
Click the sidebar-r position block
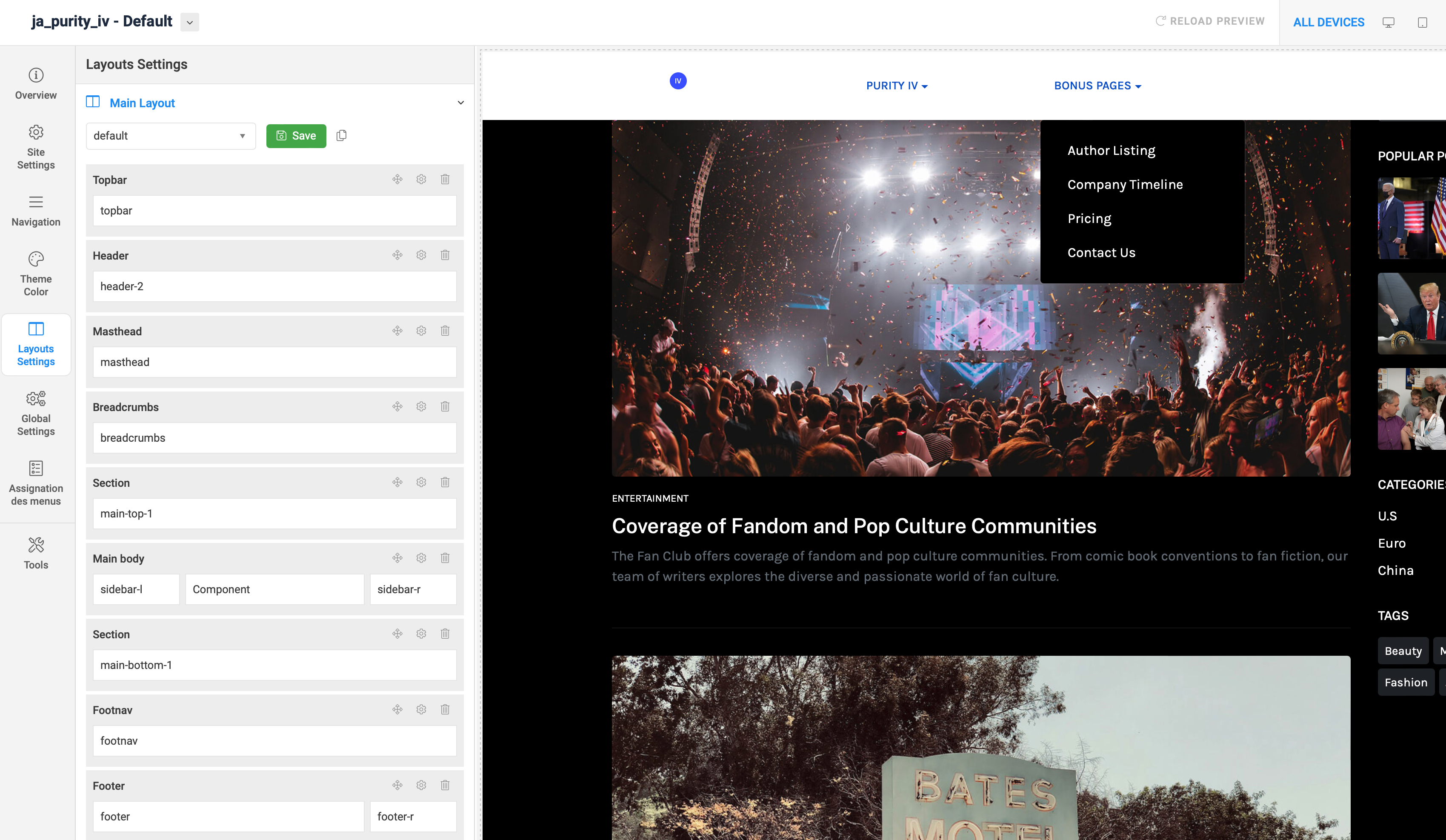coord(413,589)
